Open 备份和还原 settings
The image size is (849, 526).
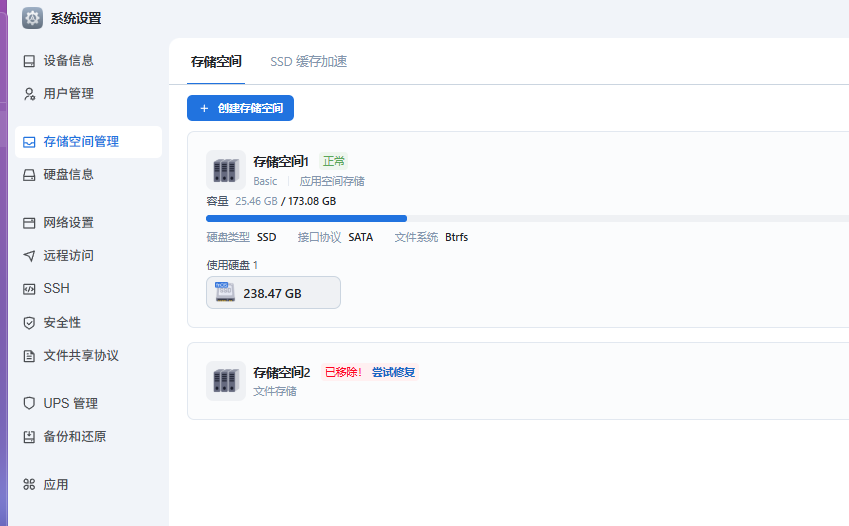88,437
